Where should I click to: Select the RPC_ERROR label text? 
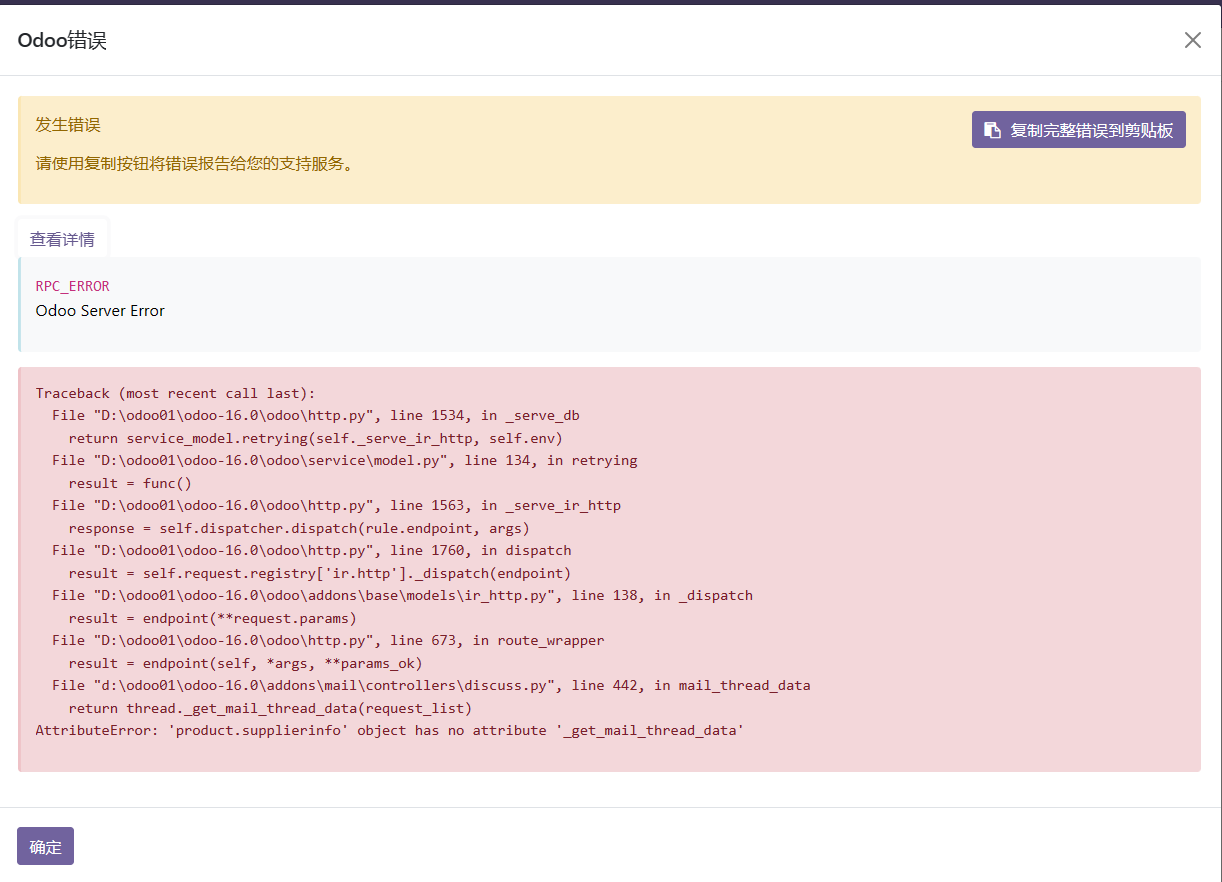click(x=73, y=286)
